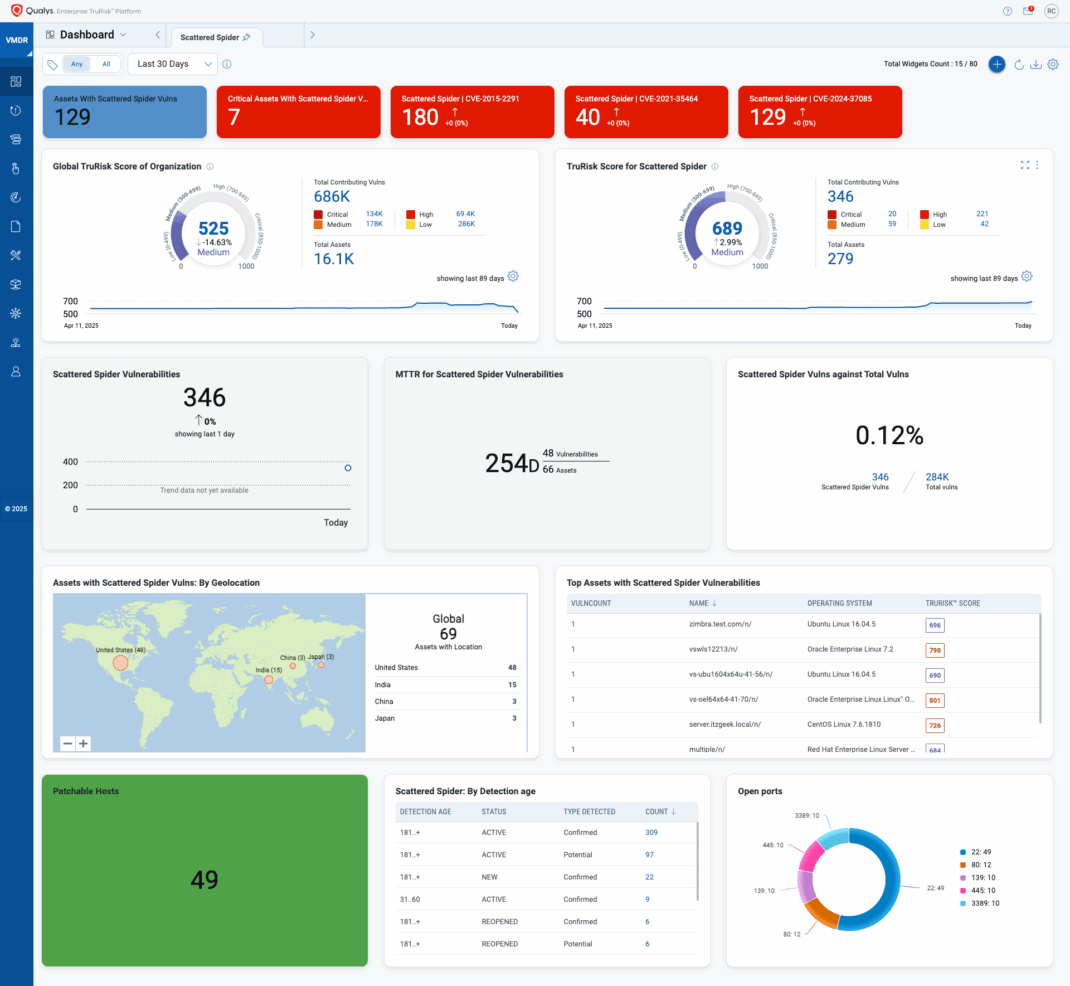Open the RC user profile avatar

click(x=1051, y=11)
